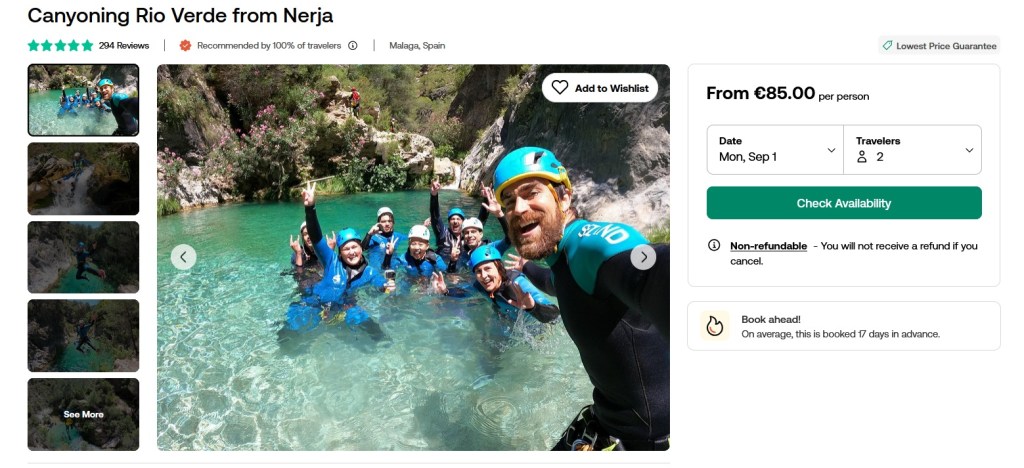The image size is (1024, 468).
Task: Select the first group selfie thumbnail
Action: click(x=83, y=100)
